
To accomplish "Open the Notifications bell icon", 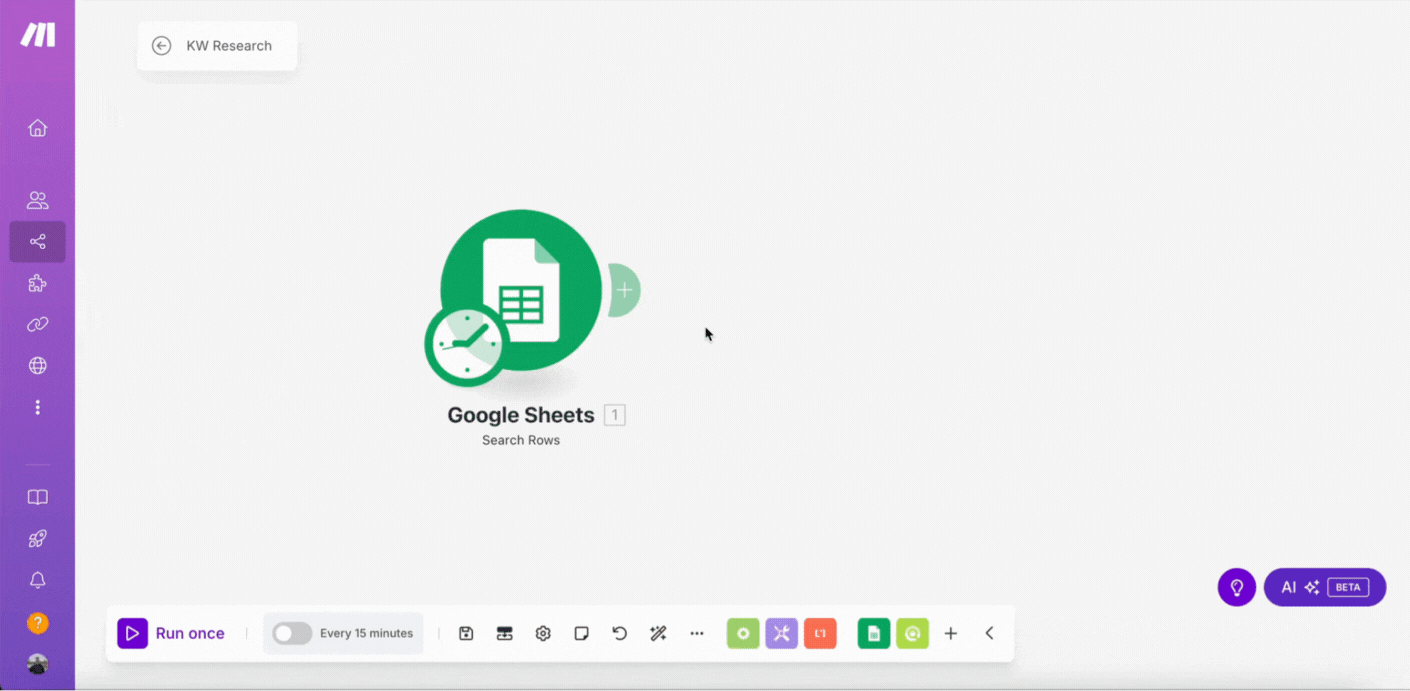I will point(38,580).
